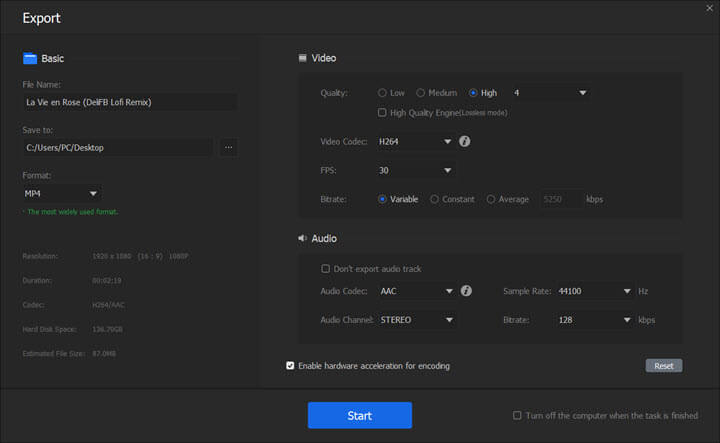Toggle hardware acceleration for encoding
The image size is (720, 443).
point(290,366)
